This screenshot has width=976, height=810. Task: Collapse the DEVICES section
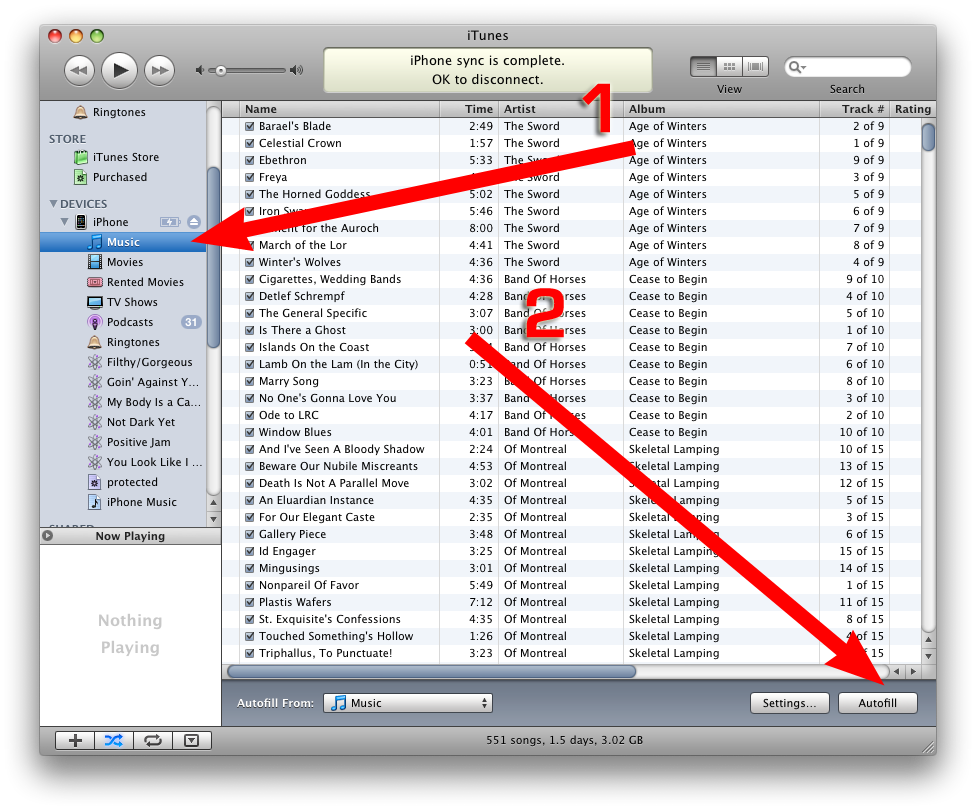(54, 204)
